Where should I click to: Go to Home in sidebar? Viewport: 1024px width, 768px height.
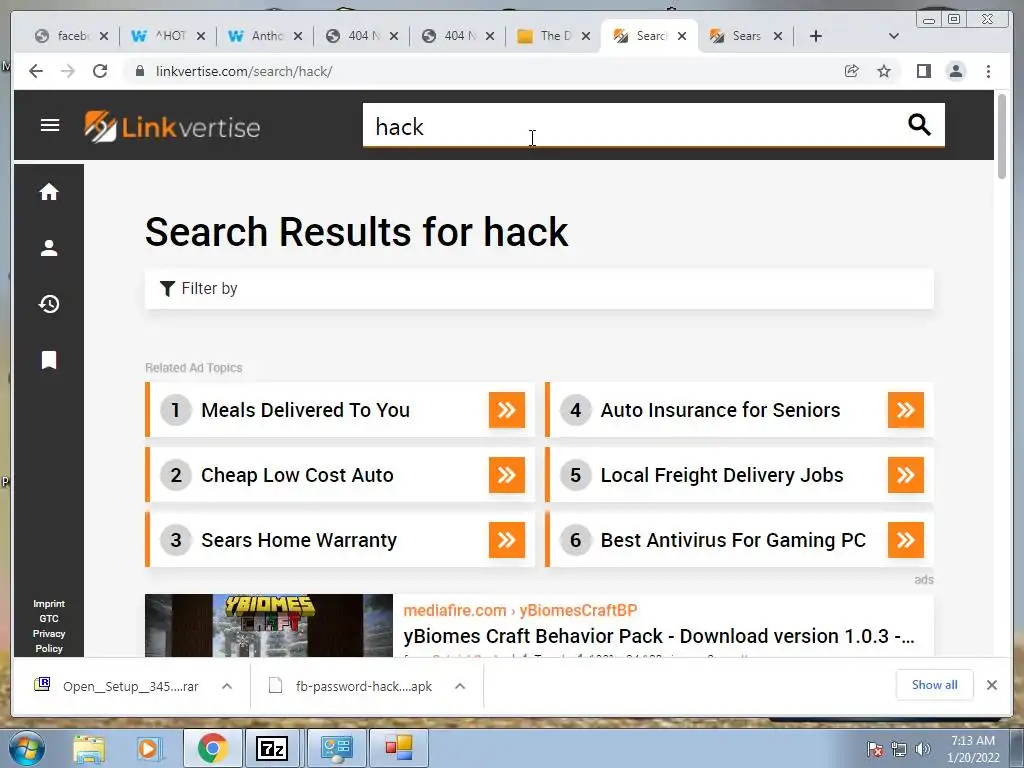click(49, 192)
